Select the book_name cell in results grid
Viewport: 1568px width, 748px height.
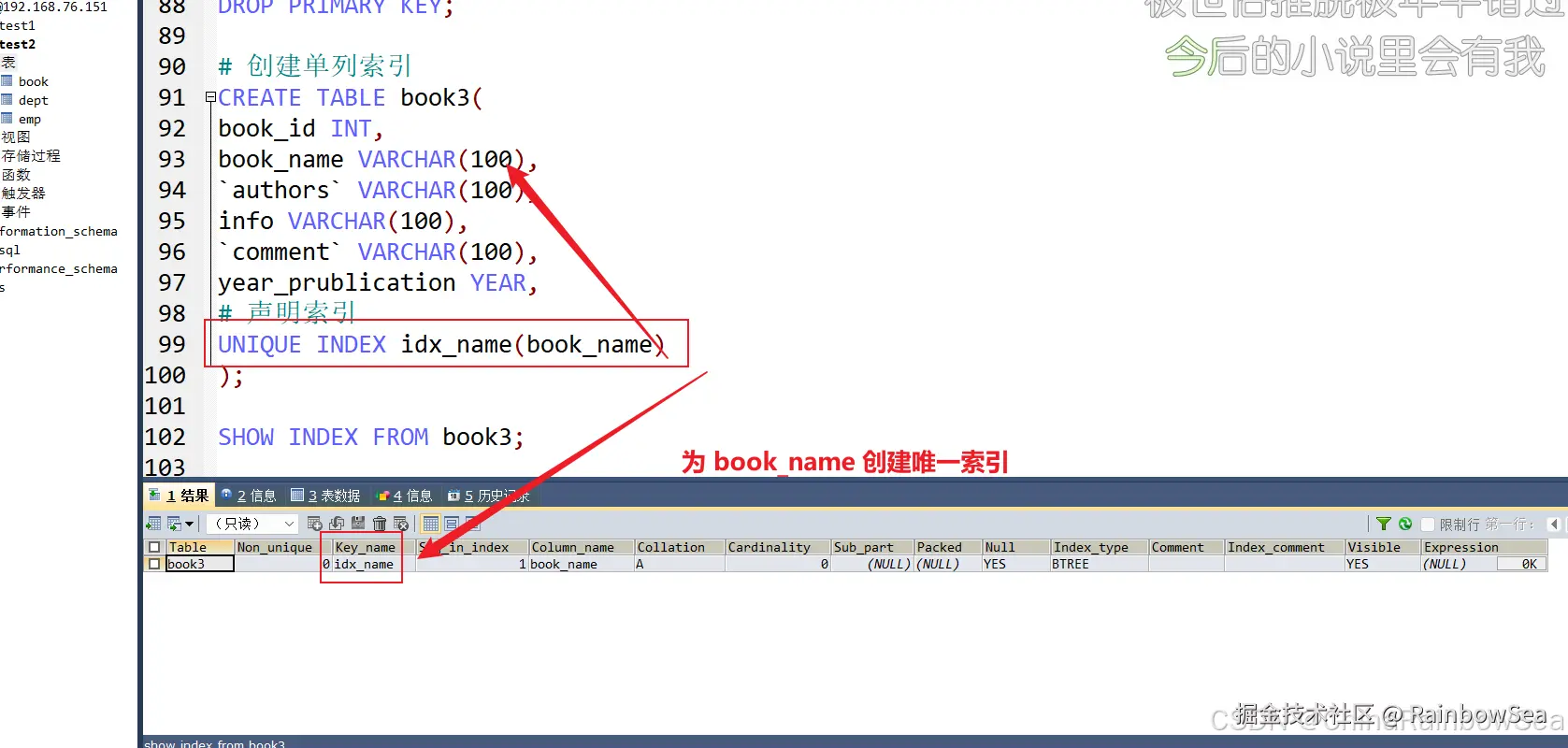[581, 564]
